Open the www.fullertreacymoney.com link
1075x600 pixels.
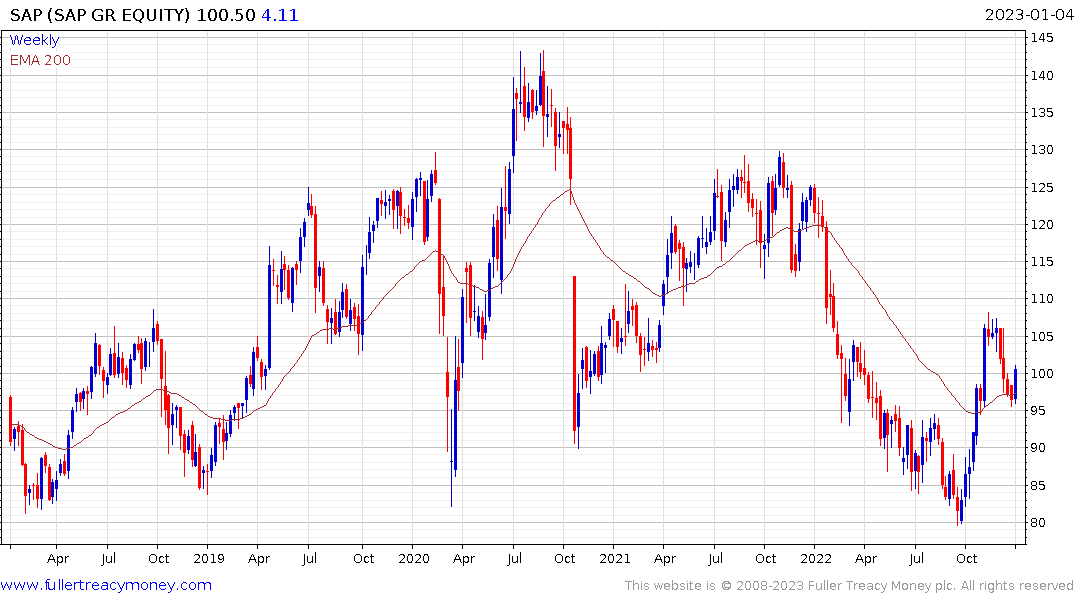click(106, 585)
